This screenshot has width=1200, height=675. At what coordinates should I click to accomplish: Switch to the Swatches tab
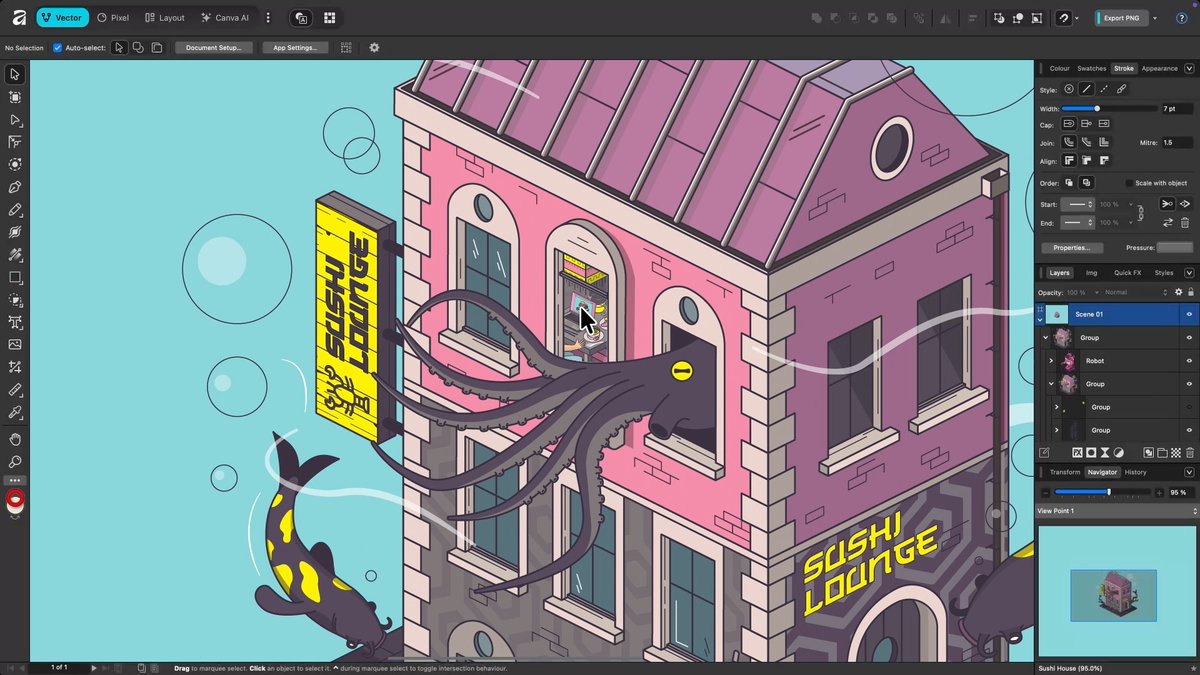pyautogui.click(x=1091, y=68)
